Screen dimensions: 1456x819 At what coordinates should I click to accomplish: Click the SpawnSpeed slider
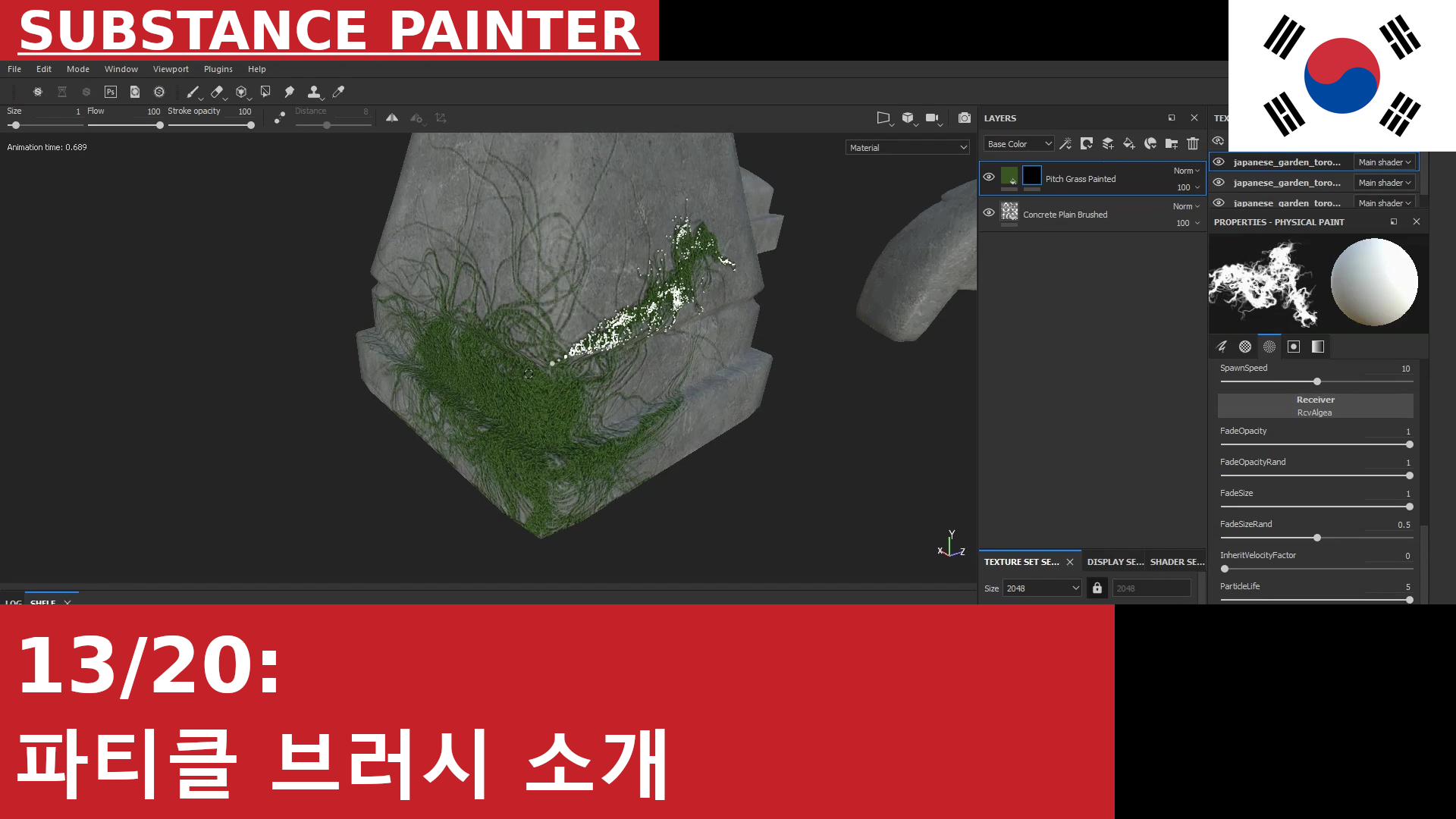click(x=1316, y=381)
